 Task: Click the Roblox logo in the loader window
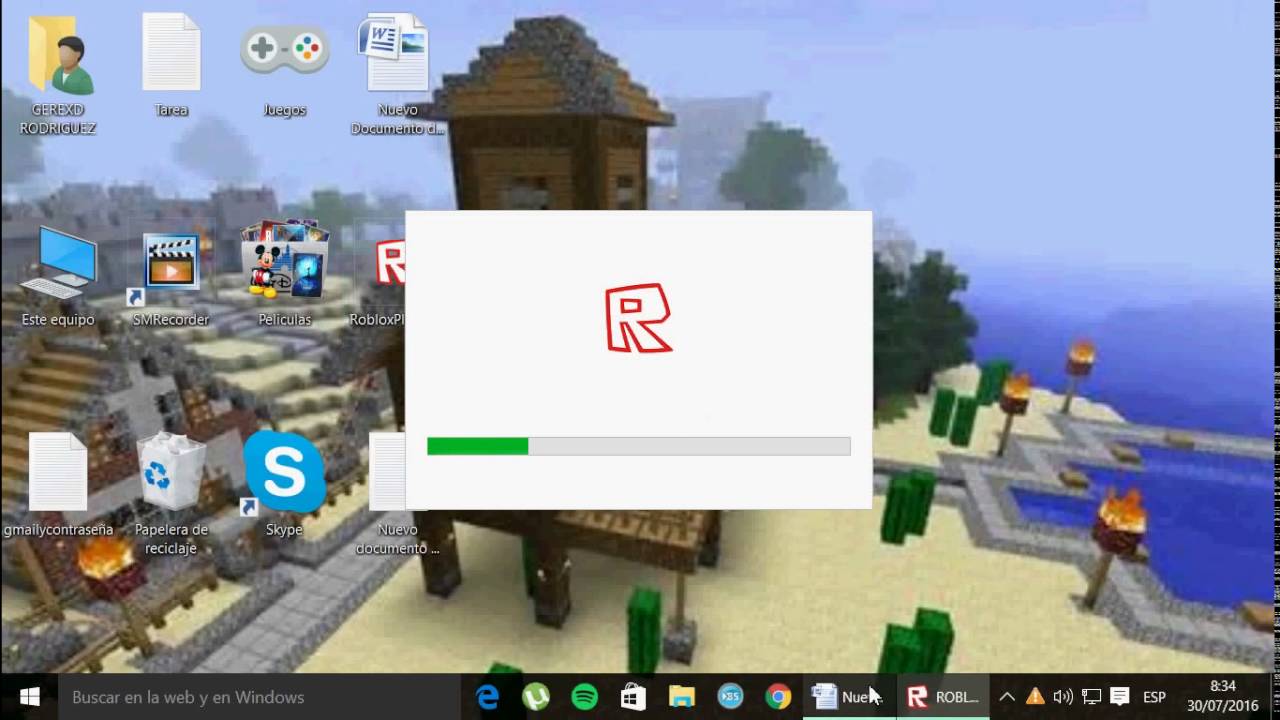click(639, 319)
